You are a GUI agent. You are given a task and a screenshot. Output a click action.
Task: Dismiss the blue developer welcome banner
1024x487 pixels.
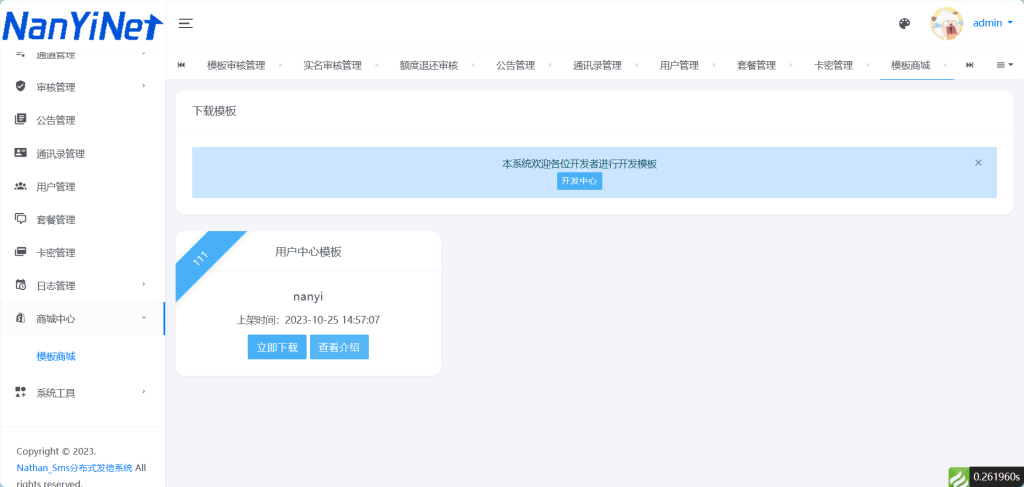978,163
